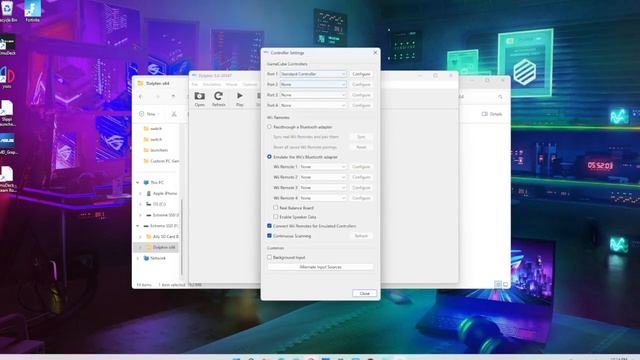Click Configure for GameCube Port 1
This screenshot has height=360, width=640.
[361, 74]
